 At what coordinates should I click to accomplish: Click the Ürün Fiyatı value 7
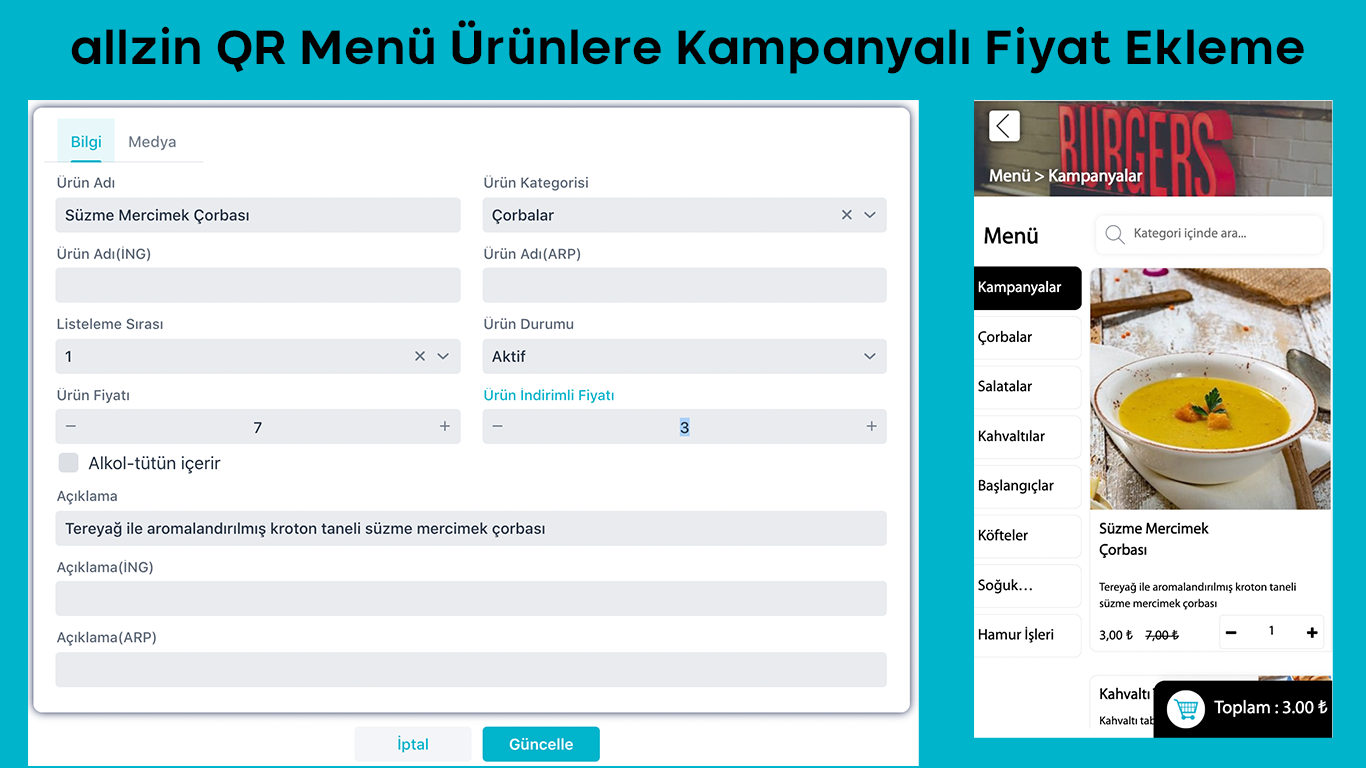(258, 427)
